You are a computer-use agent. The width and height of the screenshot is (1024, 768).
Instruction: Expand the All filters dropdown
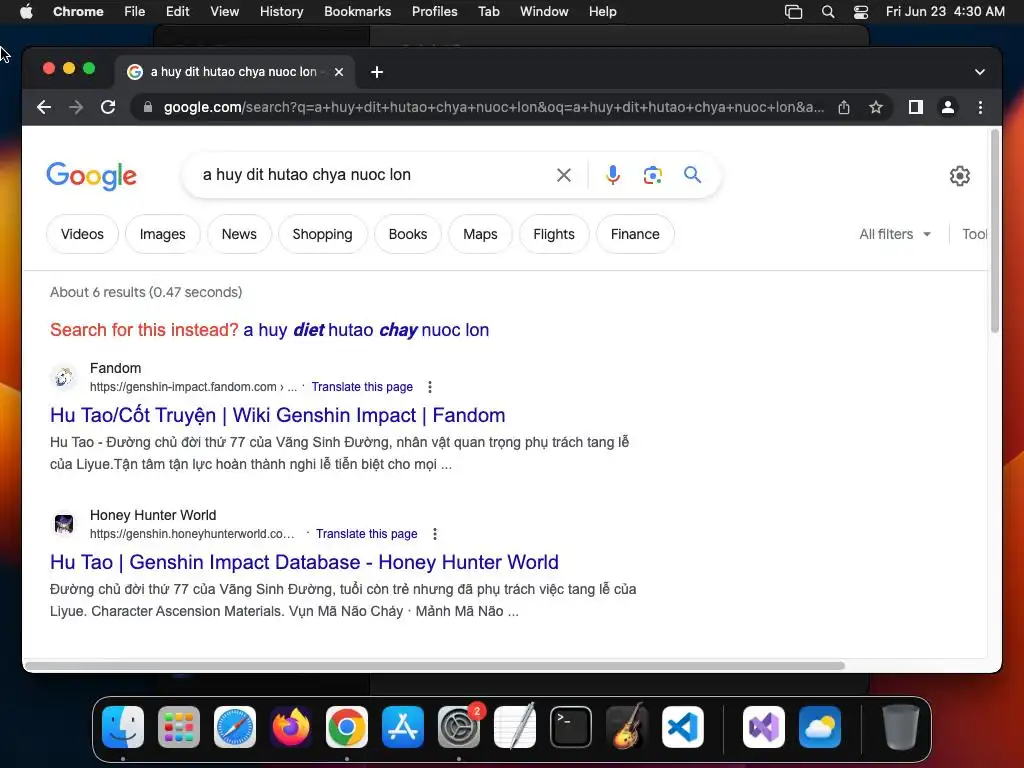point(895,234)
